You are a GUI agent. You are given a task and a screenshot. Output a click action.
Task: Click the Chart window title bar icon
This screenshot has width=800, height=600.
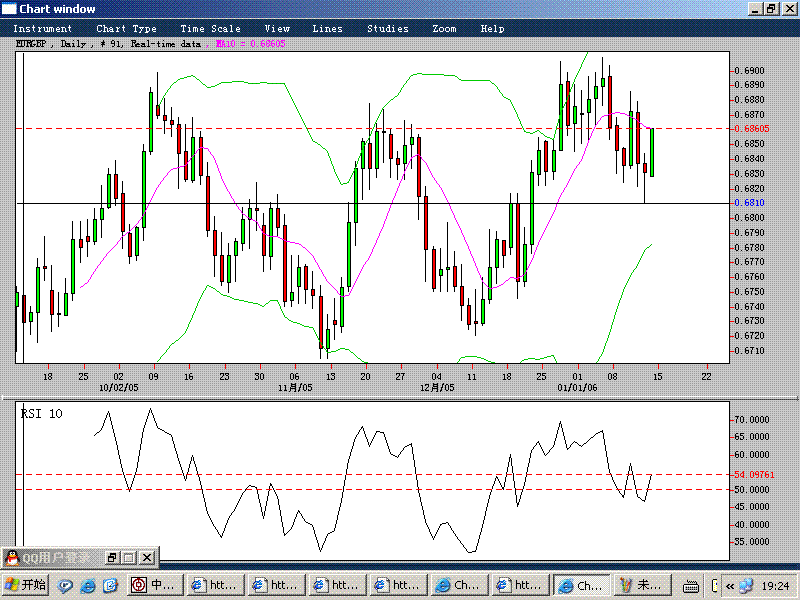tap(9, 9)
